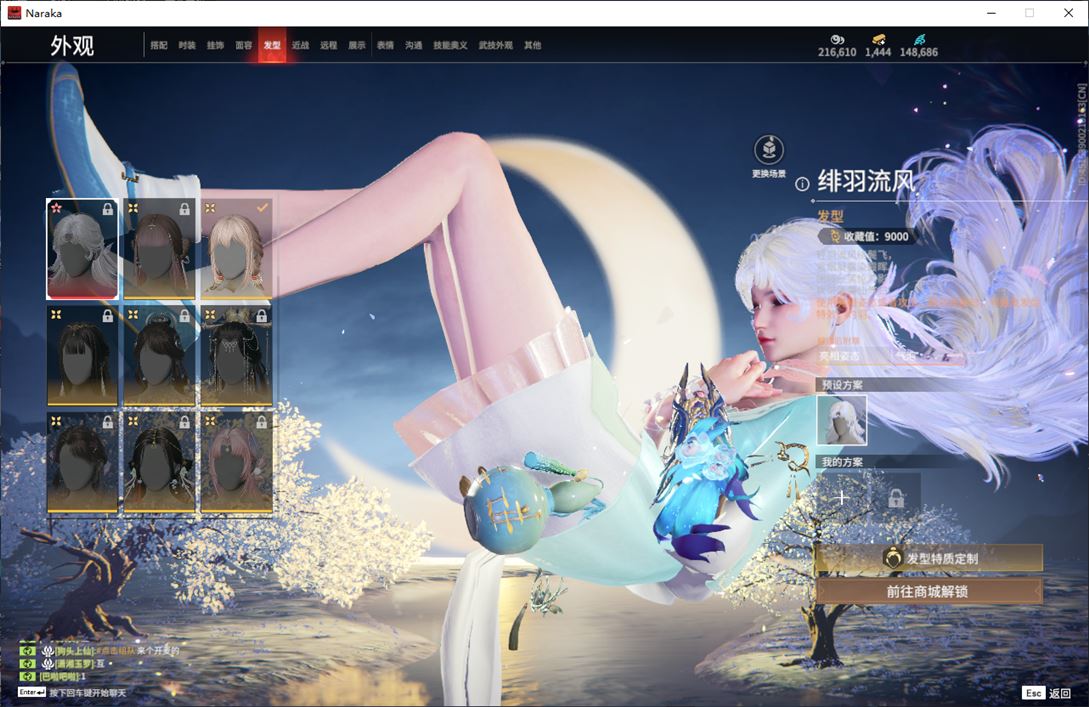Click the Esc 返回 back button
This screenshot has height=707, width=1089.
[x=1047, y=692]
